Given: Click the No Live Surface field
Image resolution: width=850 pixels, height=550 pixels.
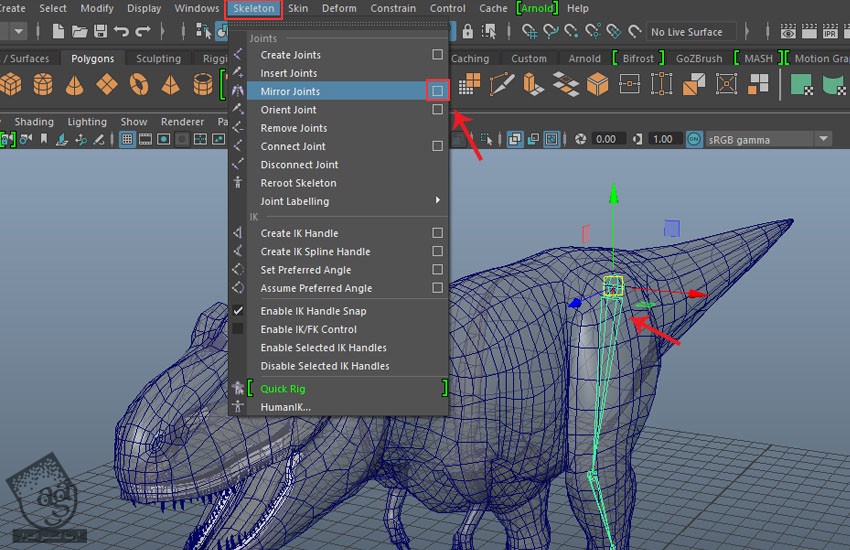Looking at the screenshot, I should (691, 32).
